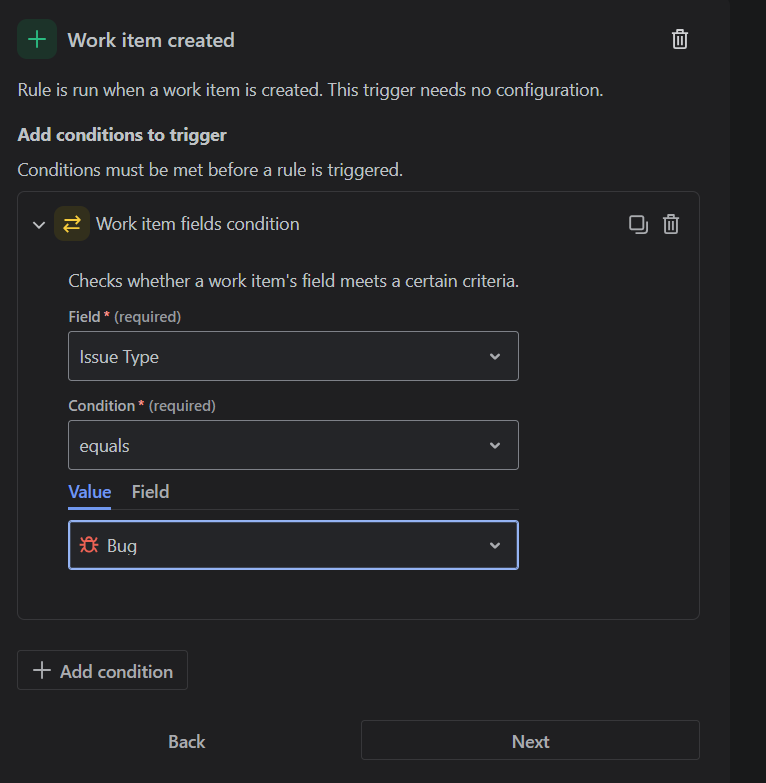Click the Add conditions to trigger heading
The width and height of the screenshot is (766, 783).
click(x=122, y=135)
